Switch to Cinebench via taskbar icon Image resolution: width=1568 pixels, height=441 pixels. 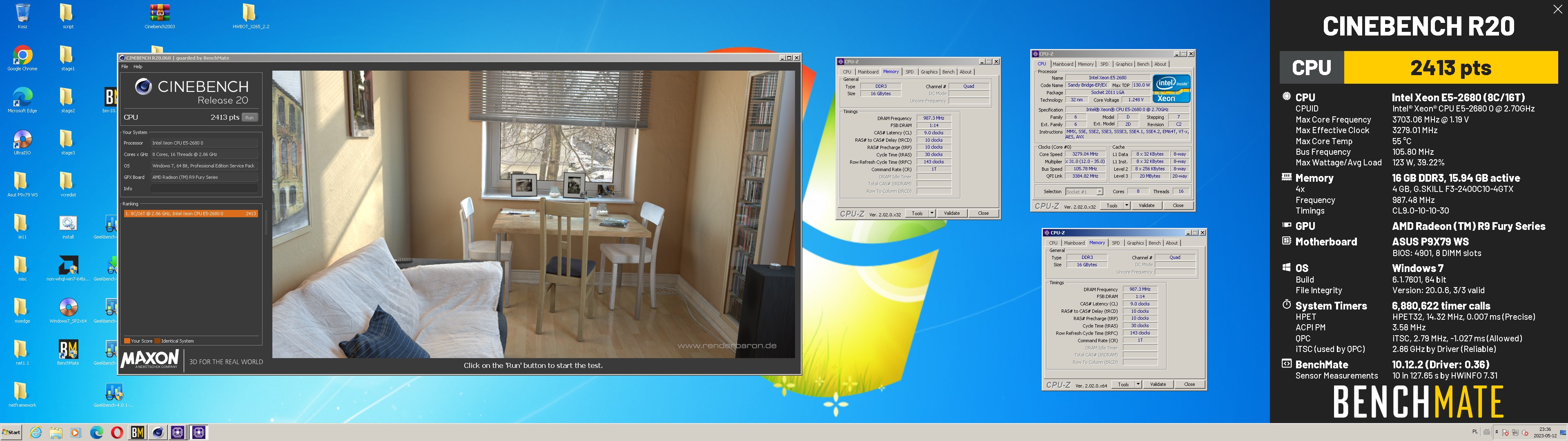tap(158, 432)
